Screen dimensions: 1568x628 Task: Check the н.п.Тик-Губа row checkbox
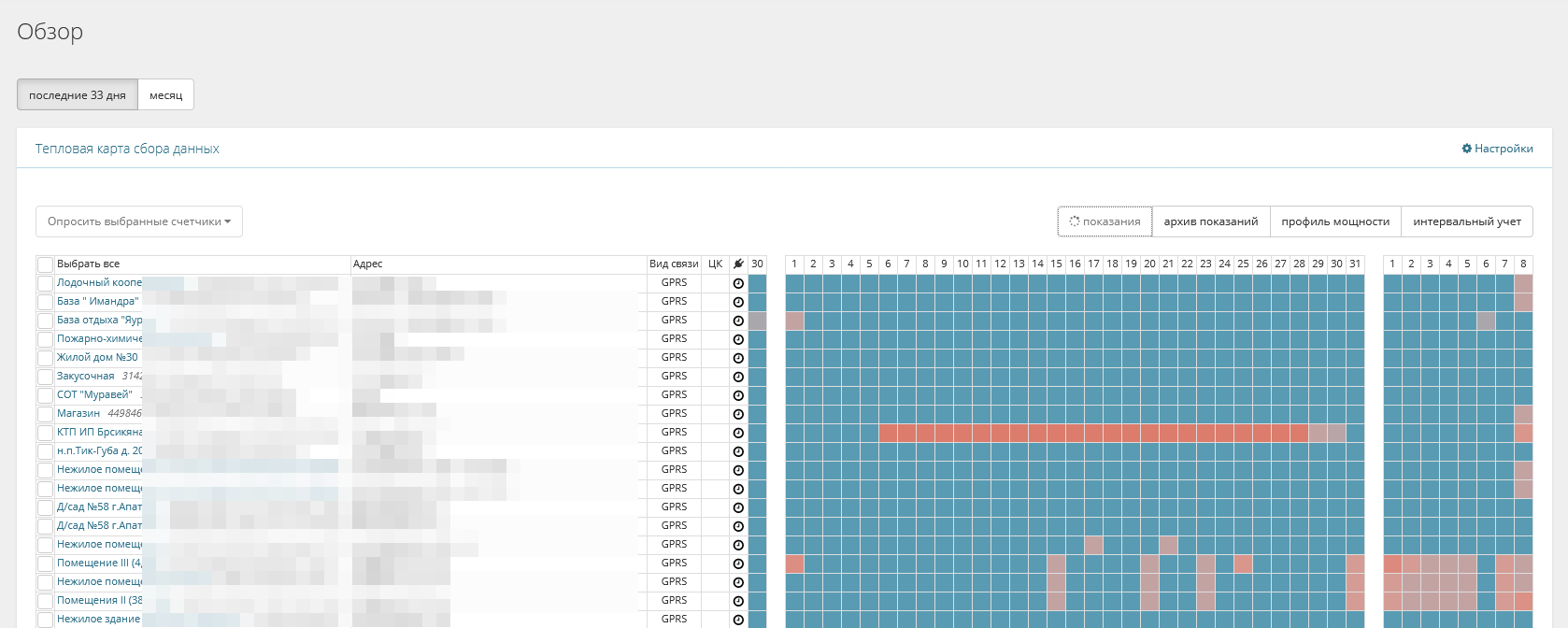45,451
